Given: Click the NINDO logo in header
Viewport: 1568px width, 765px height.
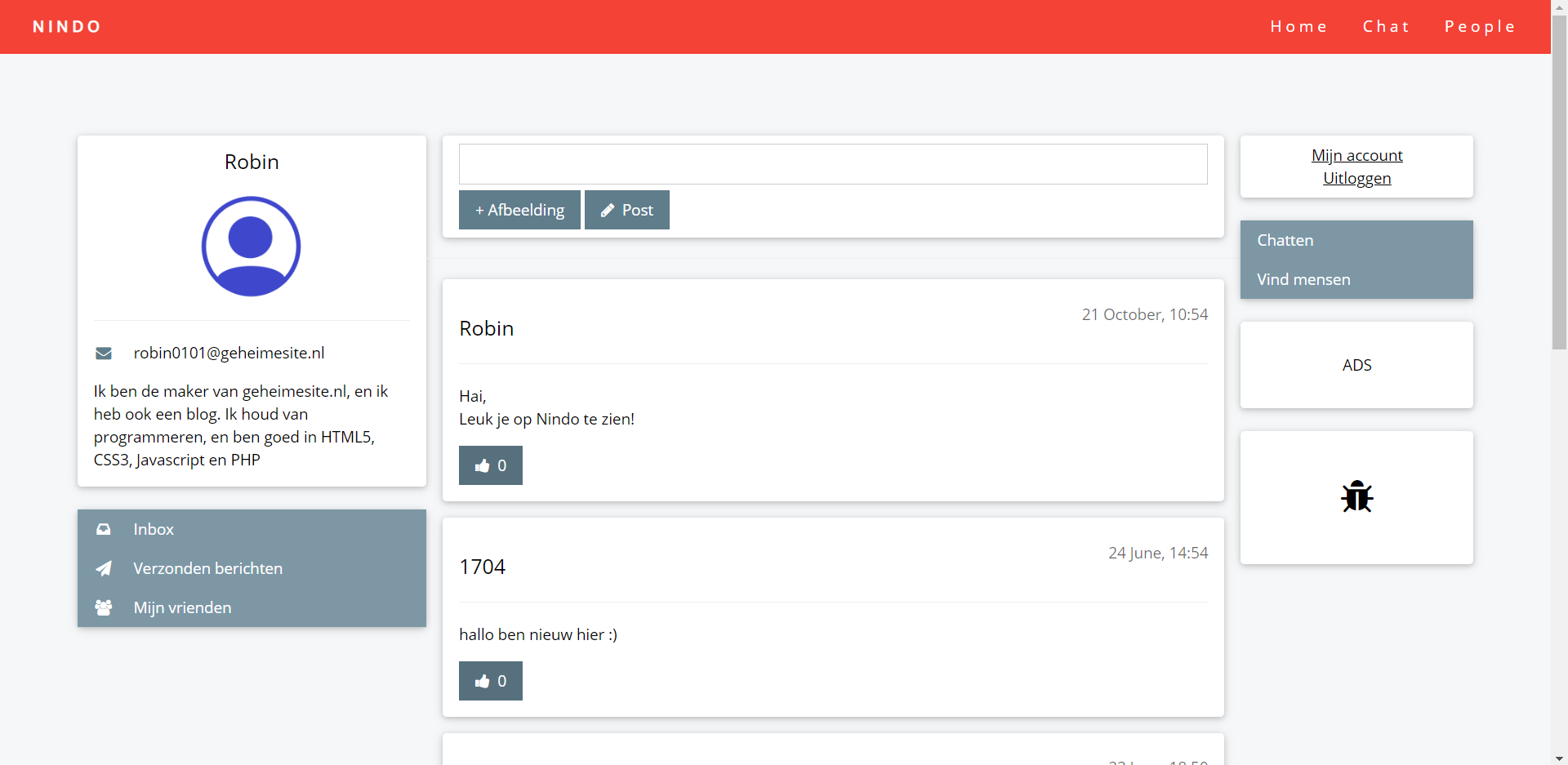Looking at the screenshot, I should pyautogui.click(x=67, y=27).
